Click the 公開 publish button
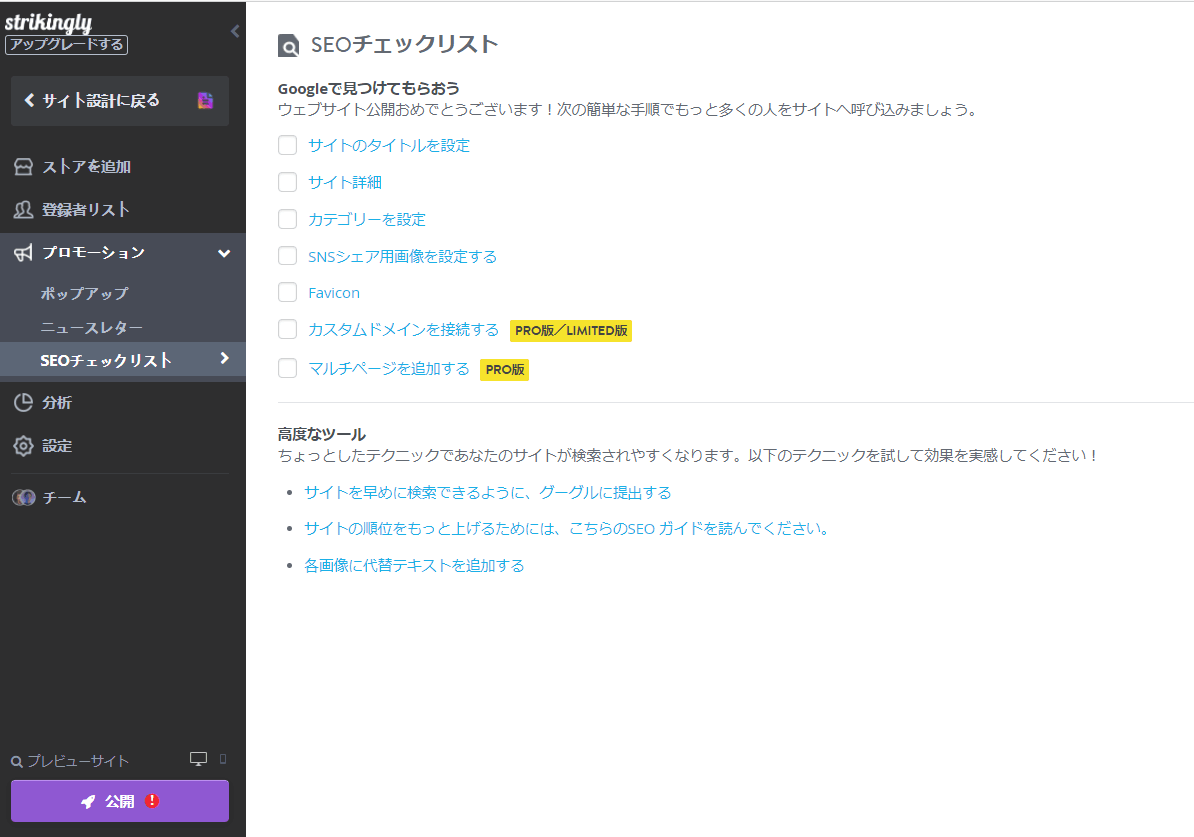Viewport: 1194px width, 837px height. point(119,800)
